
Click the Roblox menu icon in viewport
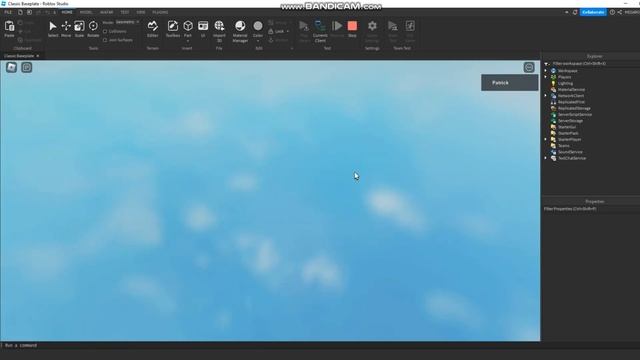(x=11, y=67)
